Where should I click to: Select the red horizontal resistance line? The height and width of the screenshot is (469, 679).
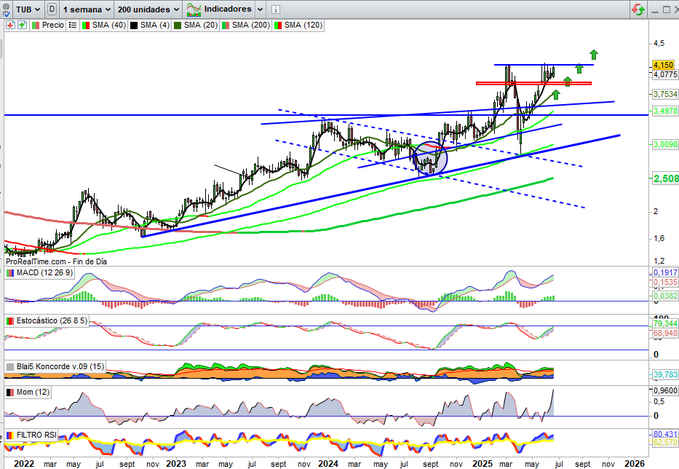[x=534, y=83]
